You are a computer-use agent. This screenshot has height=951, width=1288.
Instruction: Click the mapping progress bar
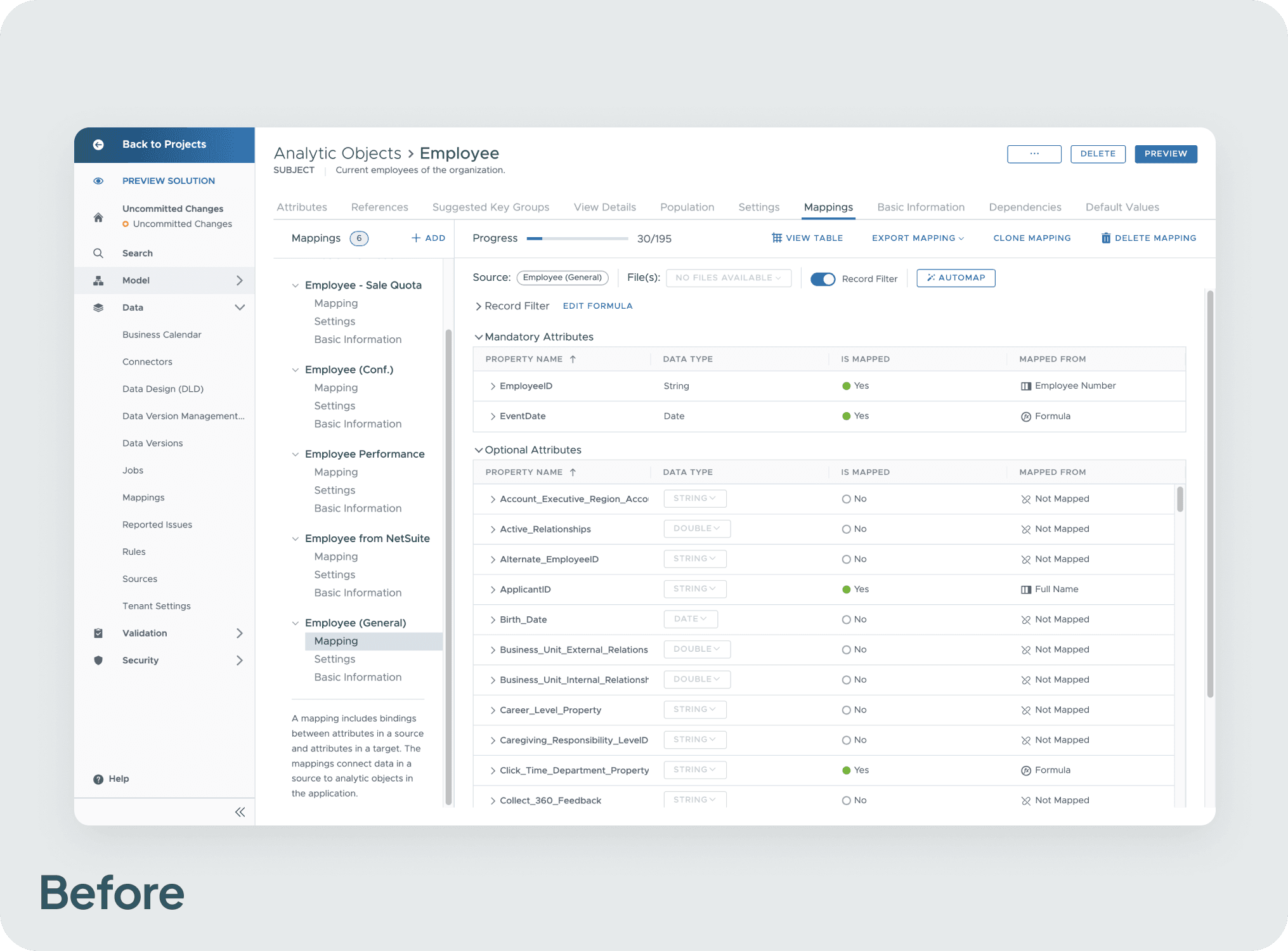[x=577, y=238]
